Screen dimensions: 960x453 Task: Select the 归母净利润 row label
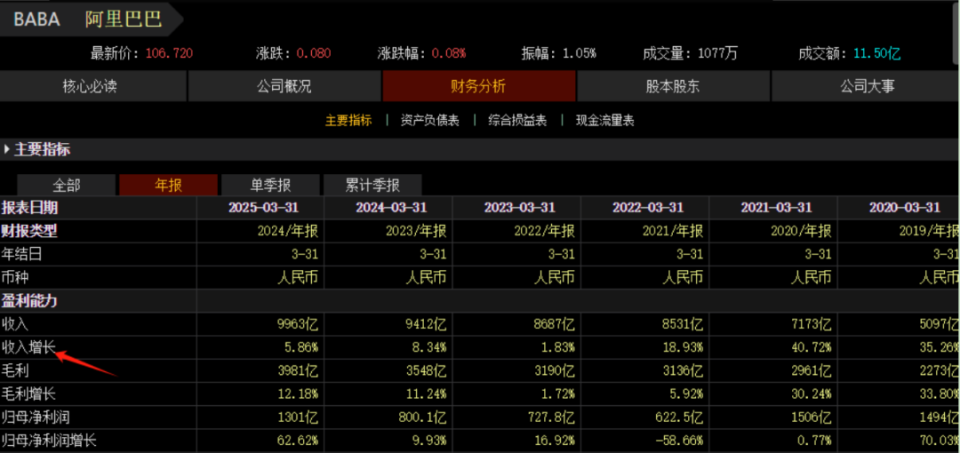(x=36, y=417)
